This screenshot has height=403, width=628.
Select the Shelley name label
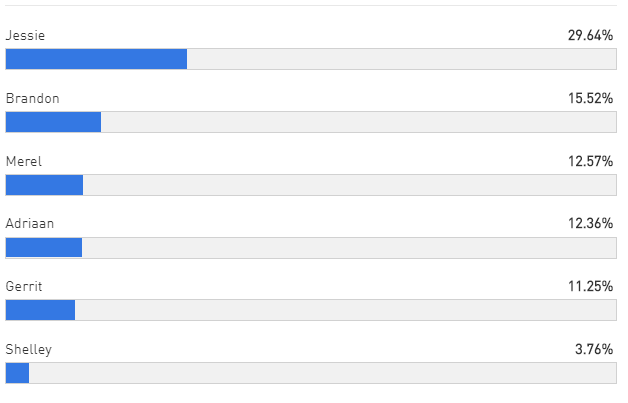pyautogui.click(x=29, y=349)
